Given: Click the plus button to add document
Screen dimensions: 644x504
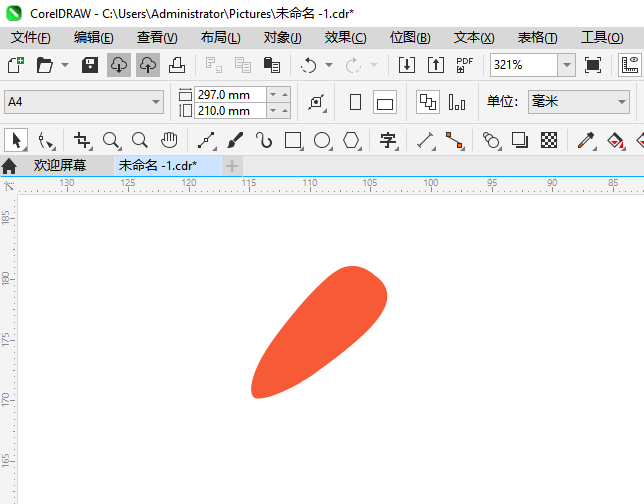Looking at the screenshot, I should 232,166.
